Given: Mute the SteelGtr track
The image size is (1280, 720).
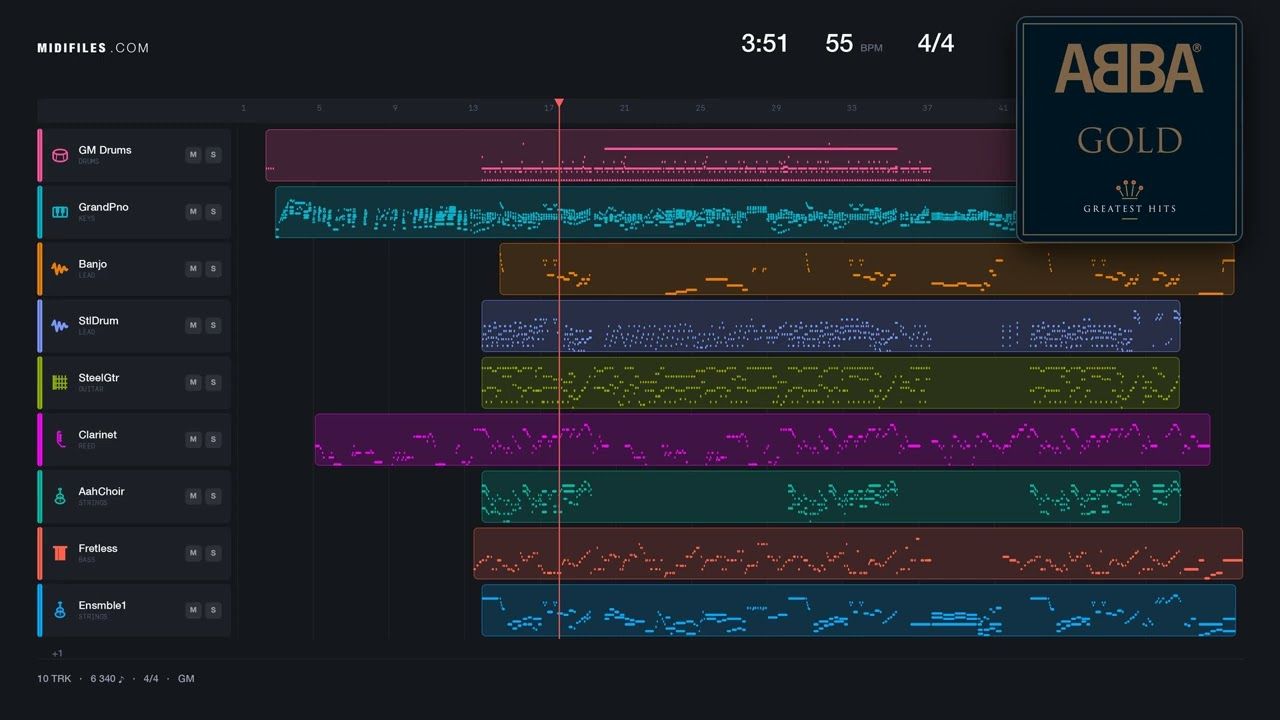Looking at the screenshot, I should pyautogui.click(x=193, y=383).
